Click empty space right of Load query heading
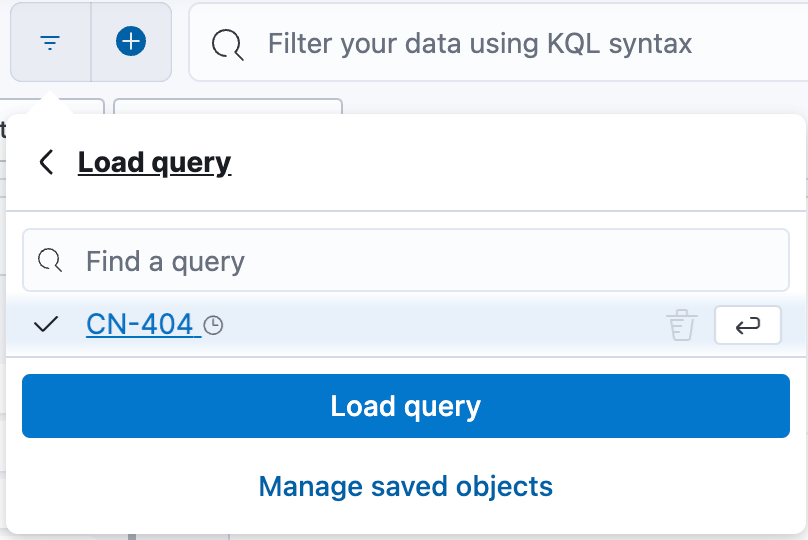The image size is (808, 540). tap(515, 163)
